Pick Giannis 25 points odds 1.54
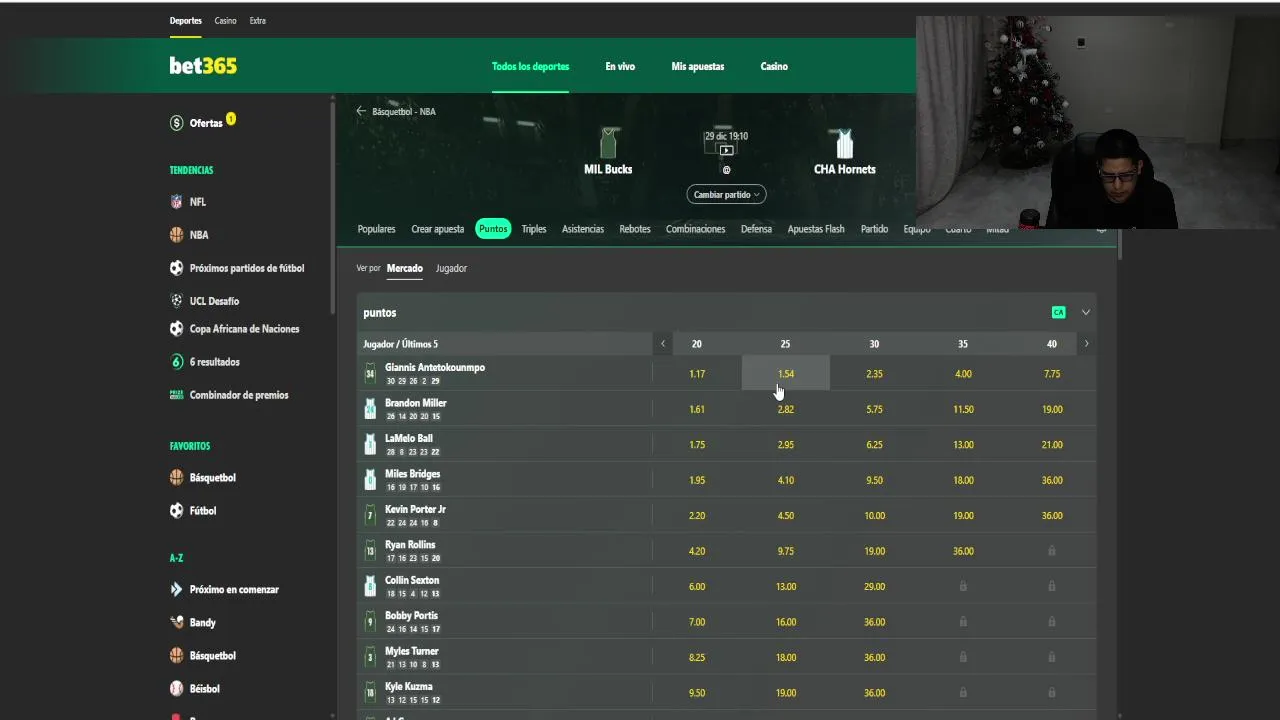This screenshot has width=1280, height=720. [785, 374]
